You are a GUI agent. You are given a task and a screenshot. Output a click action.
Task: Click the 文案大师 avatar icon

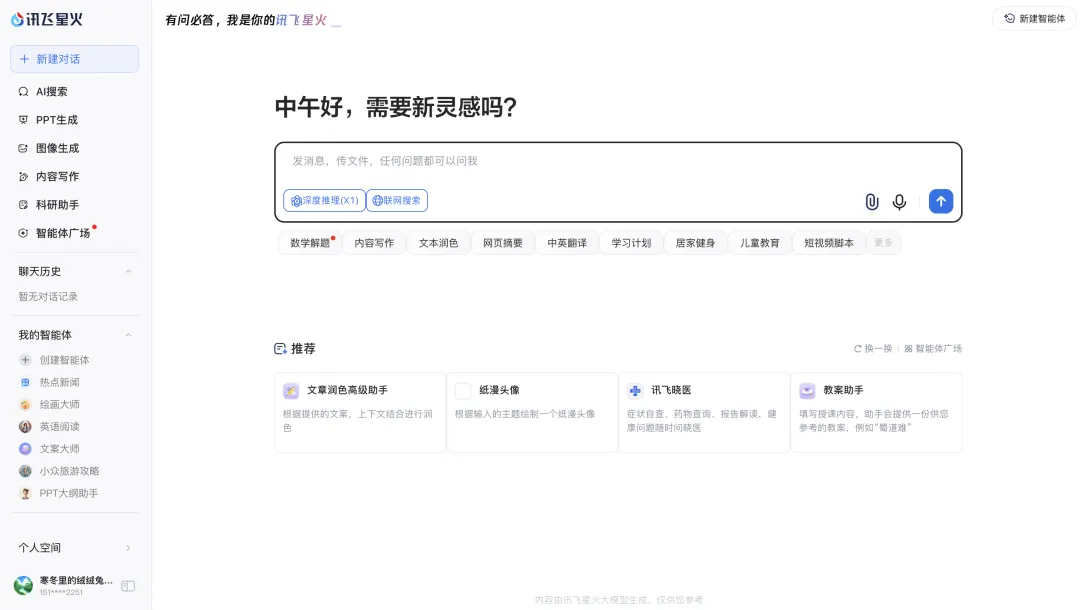[25, 449]
